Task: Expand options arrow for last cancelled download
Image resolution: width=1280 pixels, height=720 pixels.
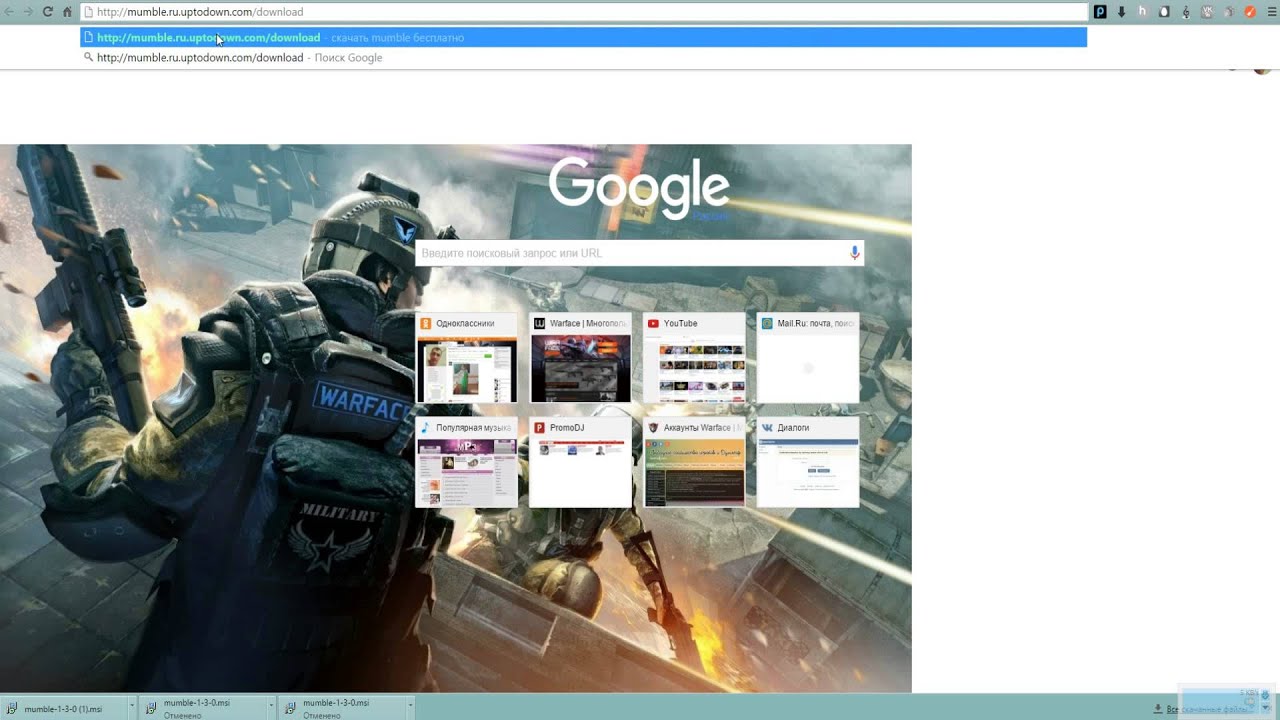Action: click(x=410, y=708)
